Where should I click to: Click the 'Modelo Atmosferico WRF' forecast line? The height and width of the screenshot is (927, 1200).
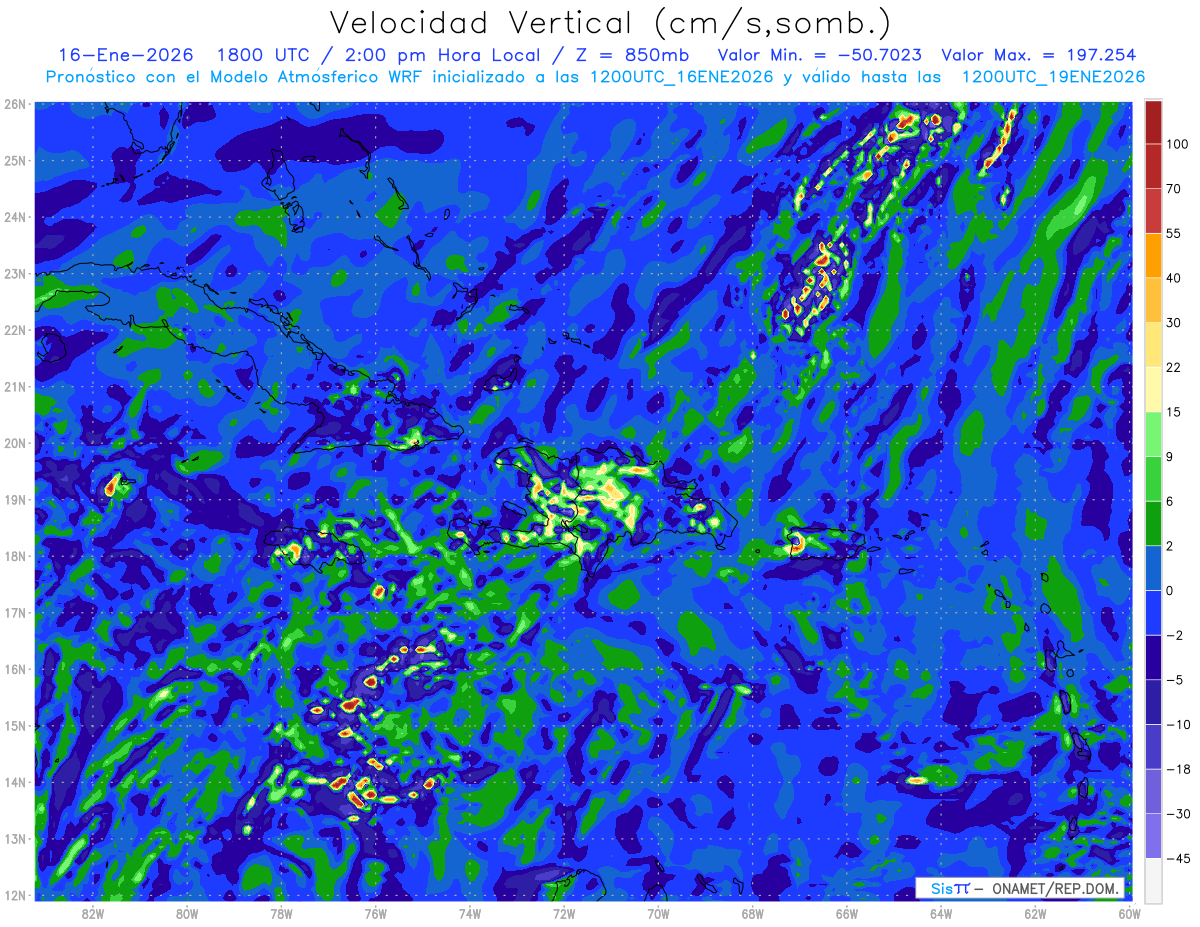[x=596, y=76]
